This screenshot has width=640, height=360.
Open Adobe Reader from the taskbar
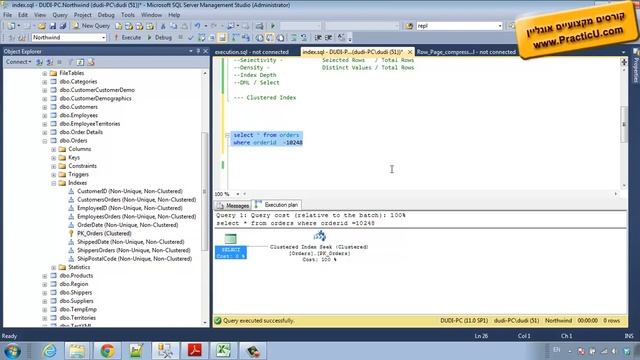tap(194, 351)
